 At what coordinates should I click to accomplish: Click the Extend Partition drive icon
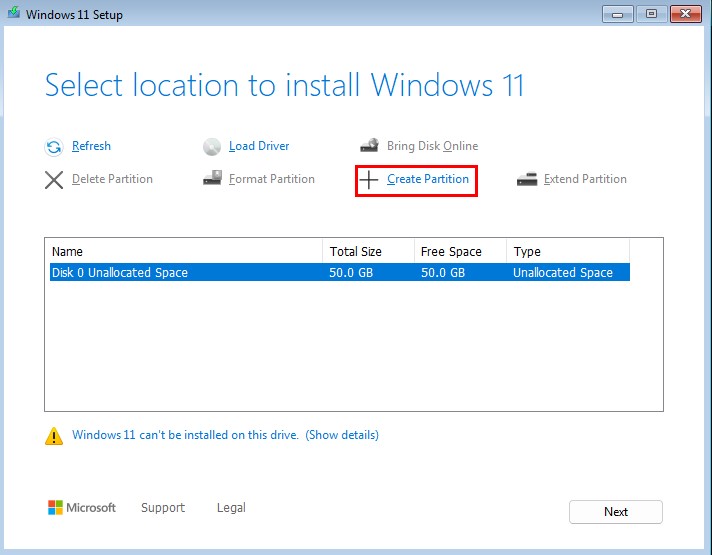tap(527, 180)
